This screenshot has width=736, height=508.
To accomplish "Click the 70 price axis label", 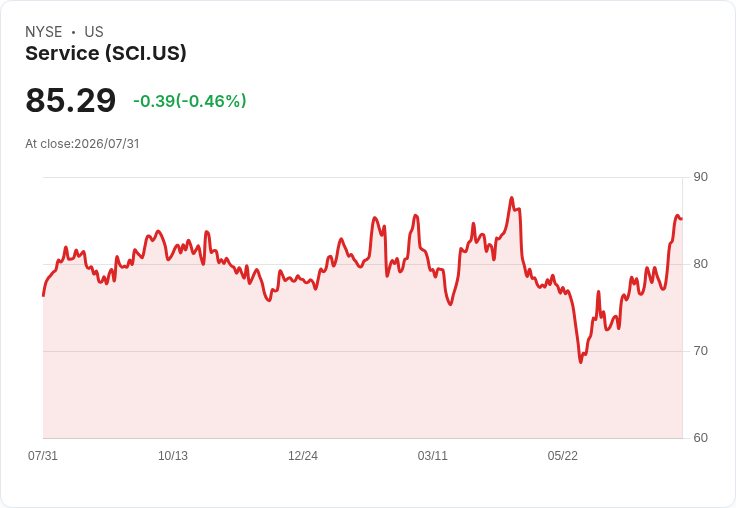I will (700, 351).
